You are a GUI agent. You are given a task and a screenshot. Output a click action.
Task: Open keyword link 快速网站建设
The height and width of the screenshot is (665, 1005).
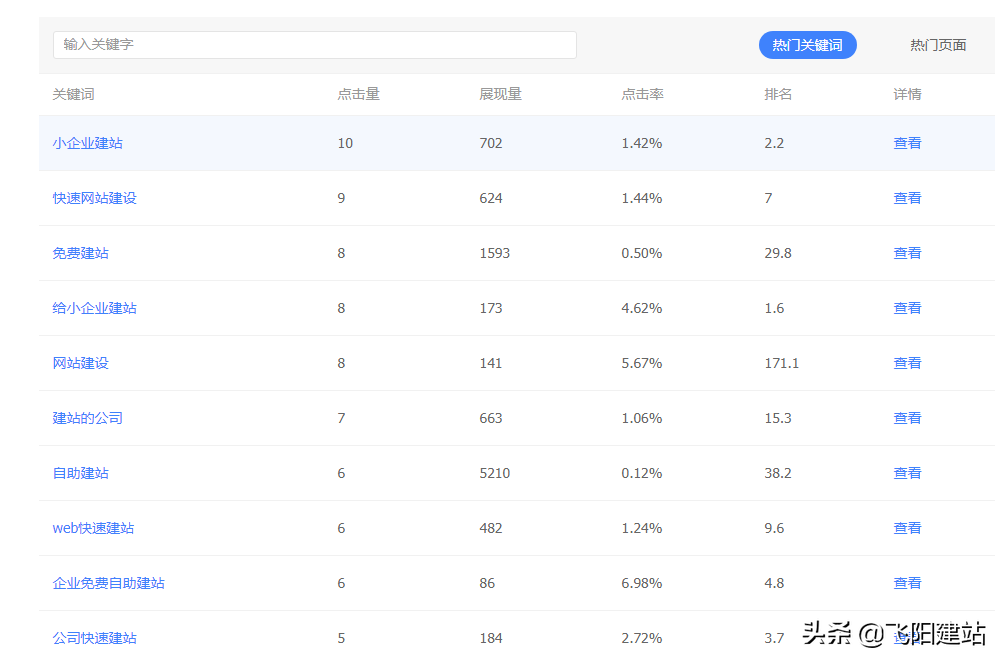pos(95,198)
